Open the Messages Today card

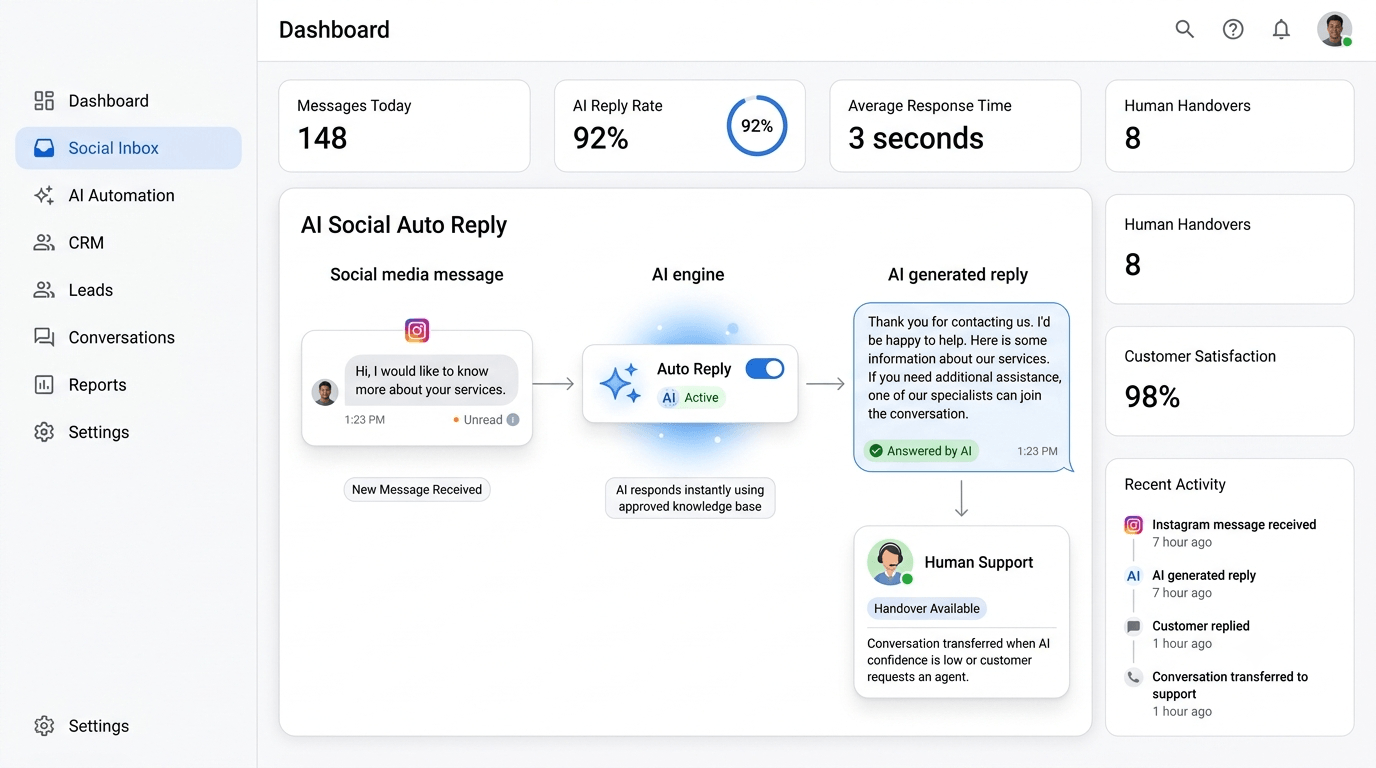click(x=404, y=126)
